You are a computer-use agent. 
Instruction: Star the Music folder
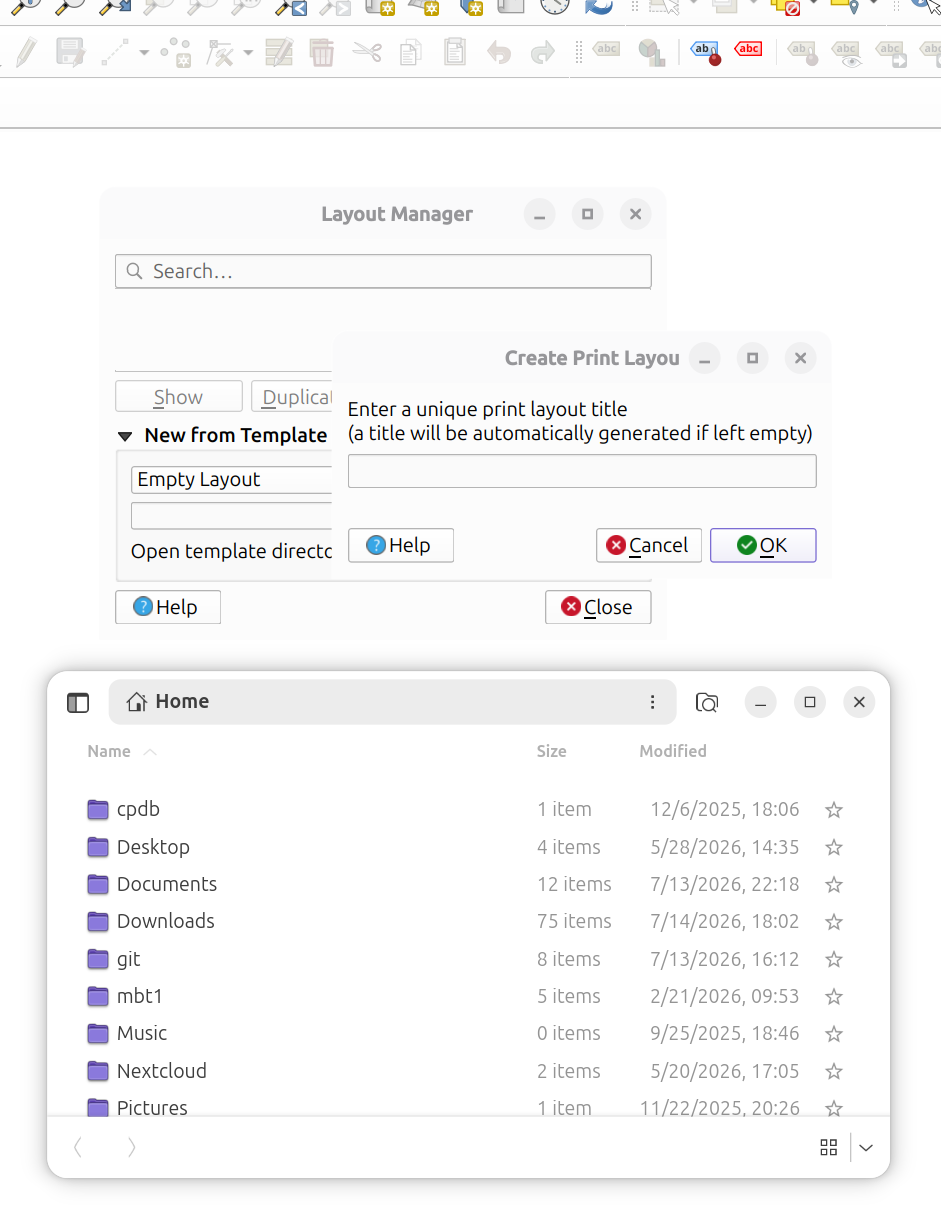pos(833,1034)
